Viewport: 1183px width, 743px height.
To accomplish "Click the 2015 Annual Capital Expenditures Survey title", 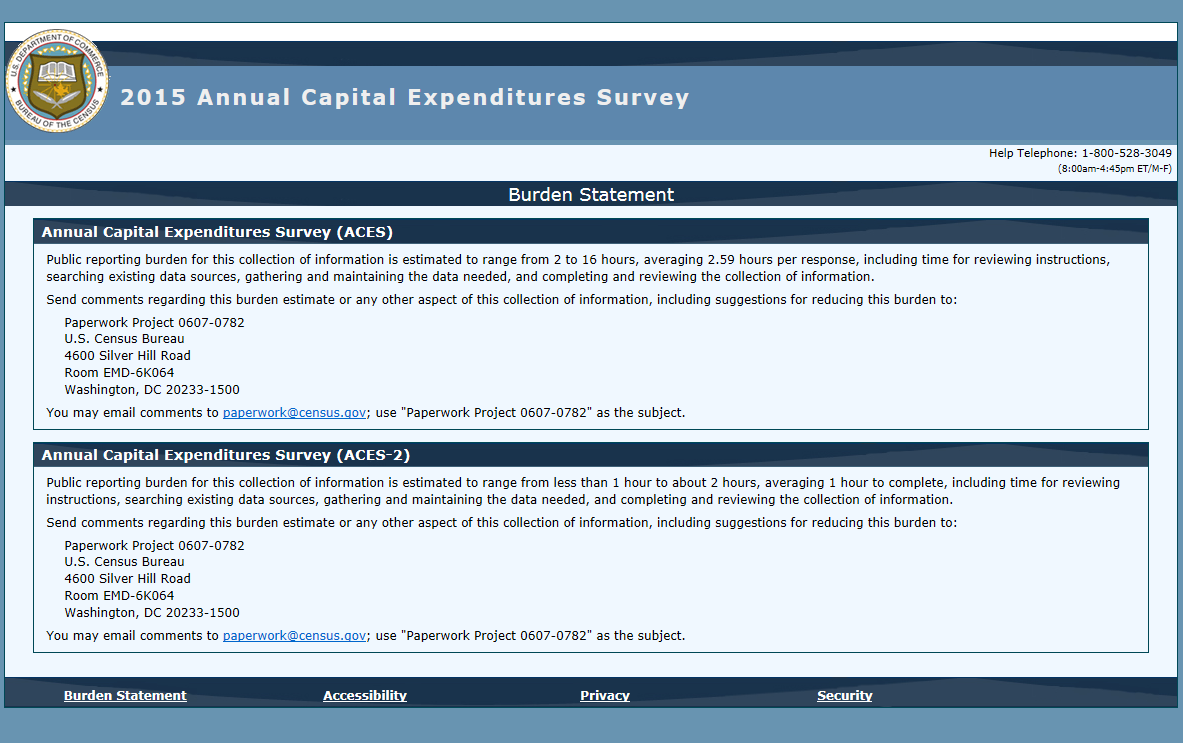I will [x=405, y=97].
